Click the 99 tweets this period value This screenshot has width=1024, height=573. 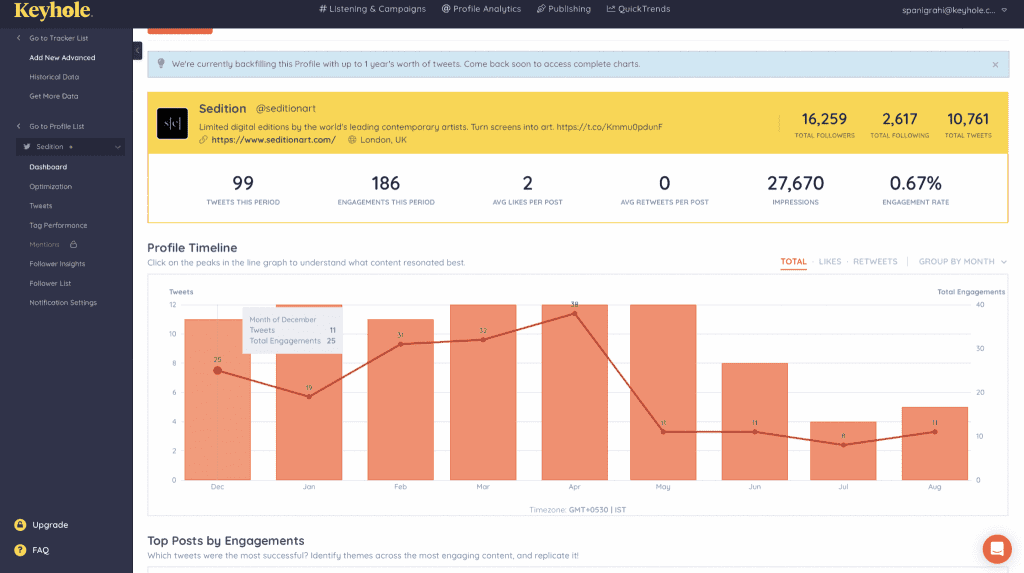pos(243,184)
